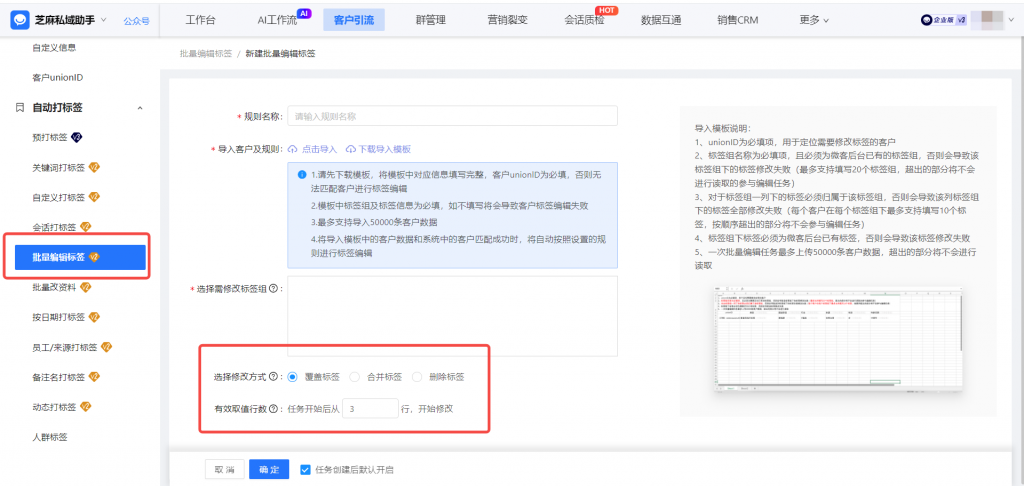The width and height of the screenshot is (1024, 486).
Task: Select the 客户引流 tab
Action: (354, 20)
